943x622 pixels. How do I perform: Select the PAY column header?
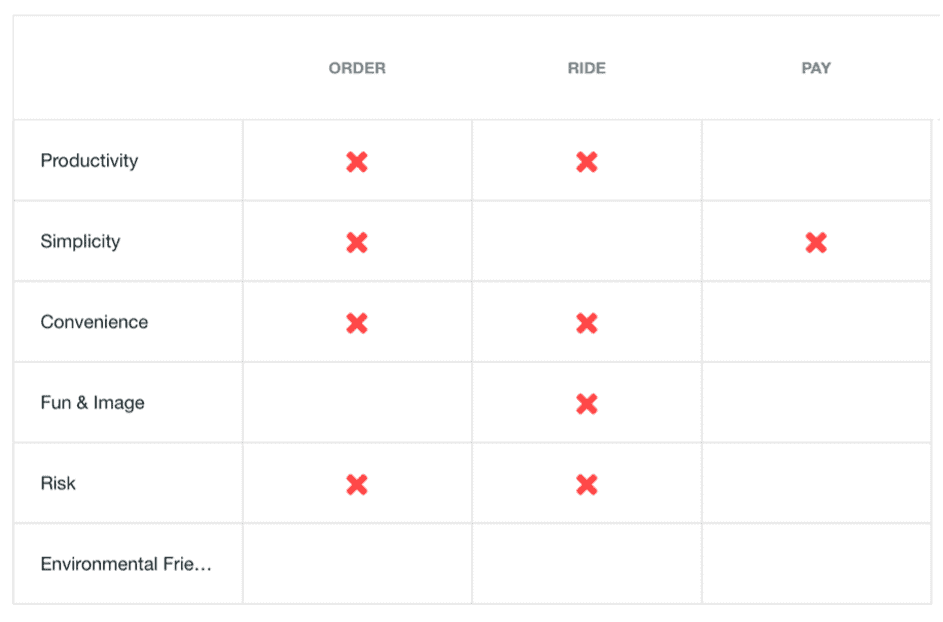816,68
